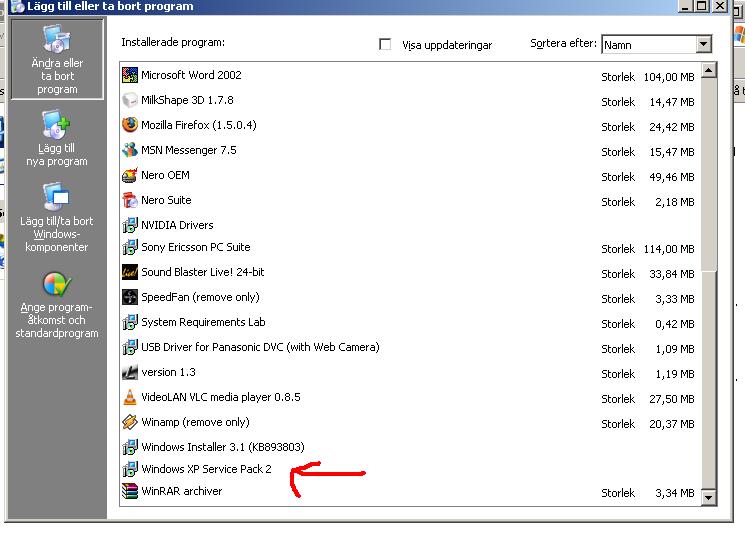Select the Microsoft Word 2002 entry
Viewport: 745px width, 536px height.
pyautogui.click(x=411, y=76)
